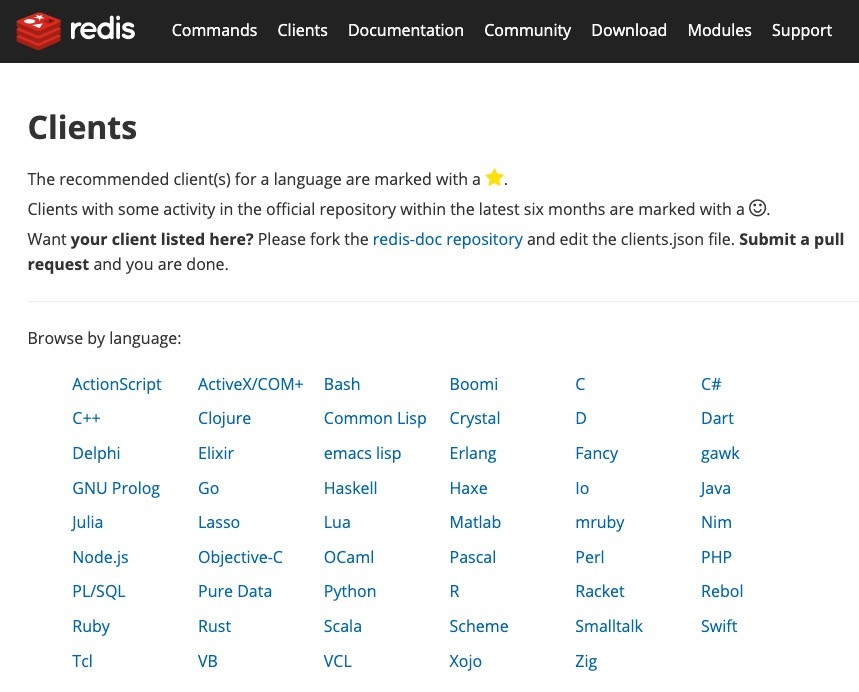Jump to Xojo clients
This screenshot has height=692, width=859.
click(465, 661)
